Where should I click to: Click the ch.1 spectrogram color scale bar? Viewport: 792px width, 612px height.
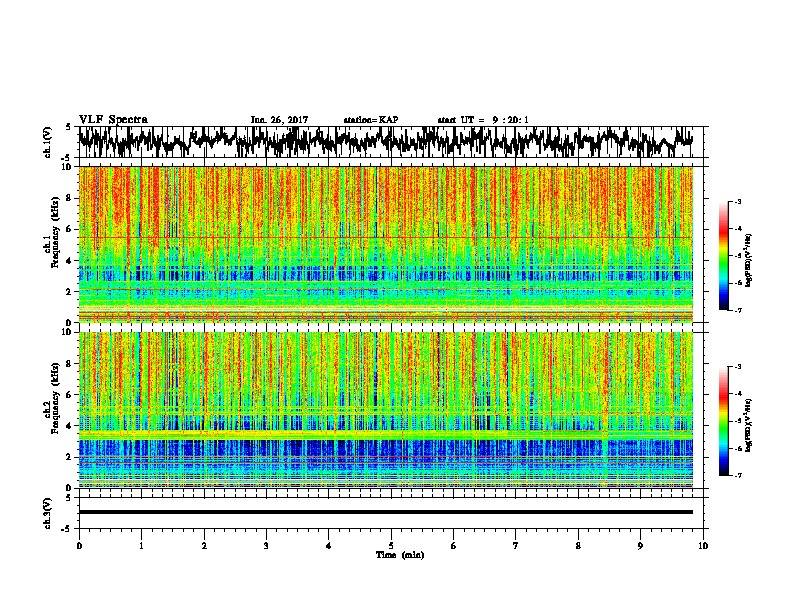click(x=723, y=256)
